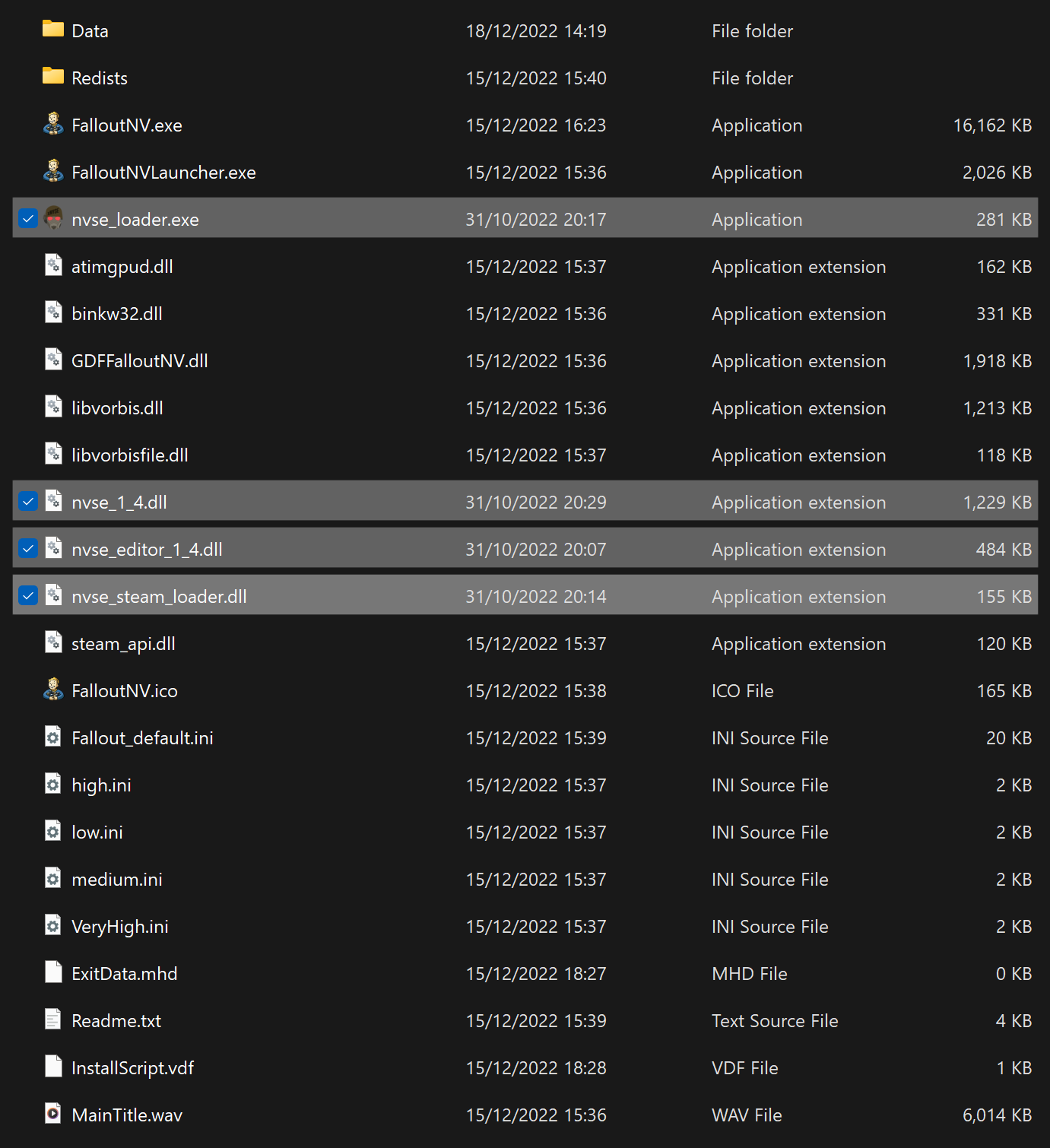The width and height of the screenshot is (1050, 1148).
Task: Click the nvse_1_4.dll file icon
Action: 53,501
